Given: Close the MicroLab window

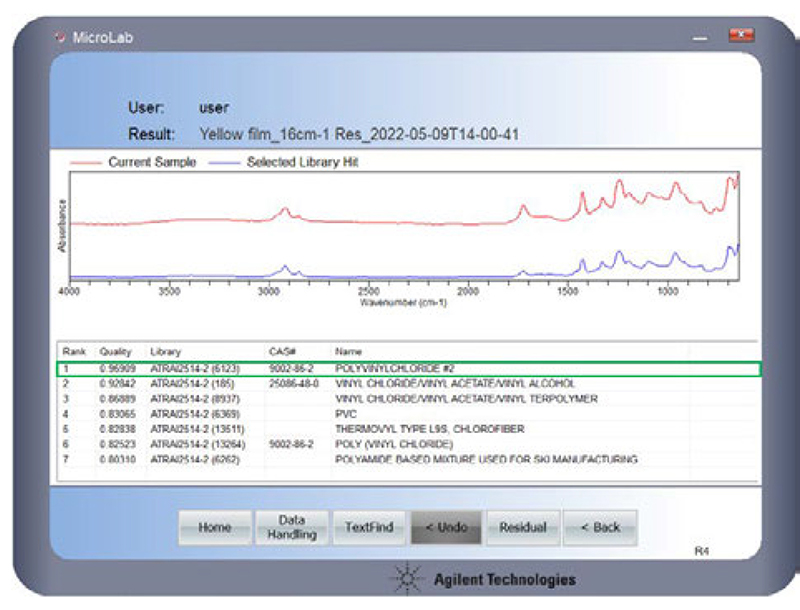Looking at the screenshot, I should click(741, 35).
